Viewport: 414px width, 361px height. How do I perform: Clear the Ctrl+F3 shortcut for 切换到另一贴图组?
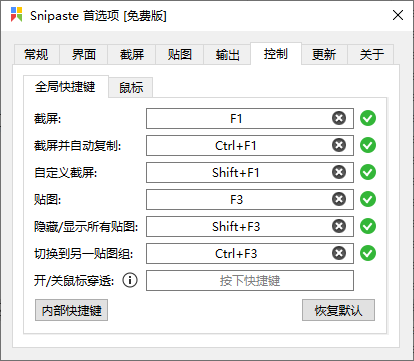(339, 253)
